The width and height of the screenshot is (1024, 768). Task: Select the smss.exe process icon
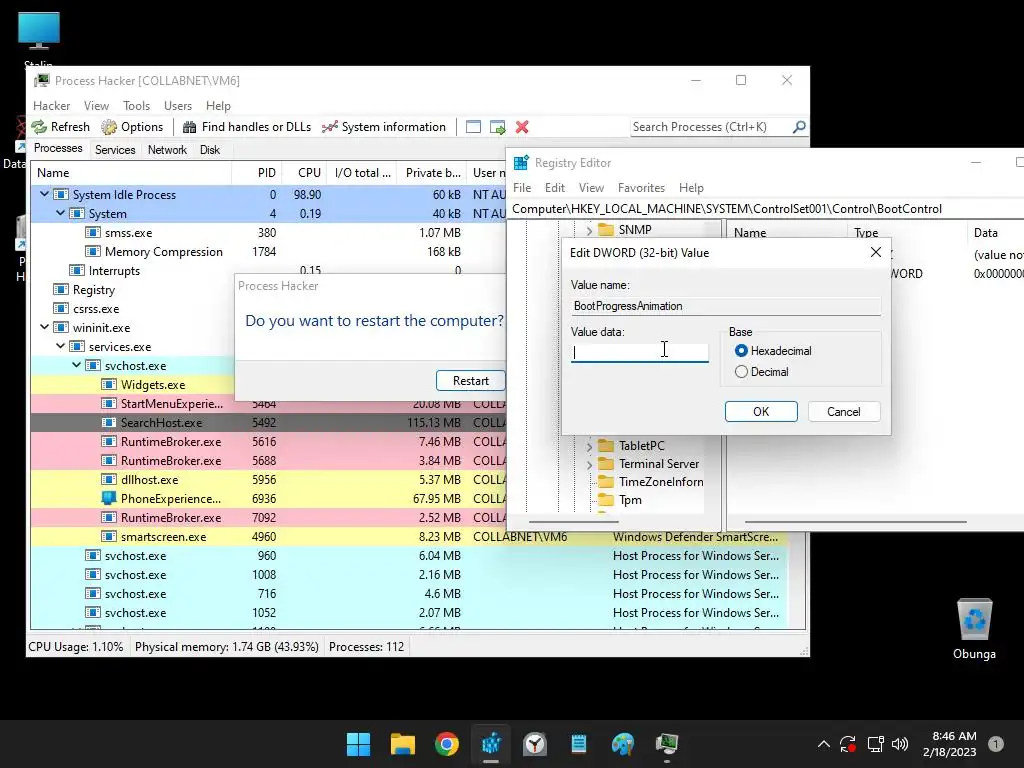(93, 232)
